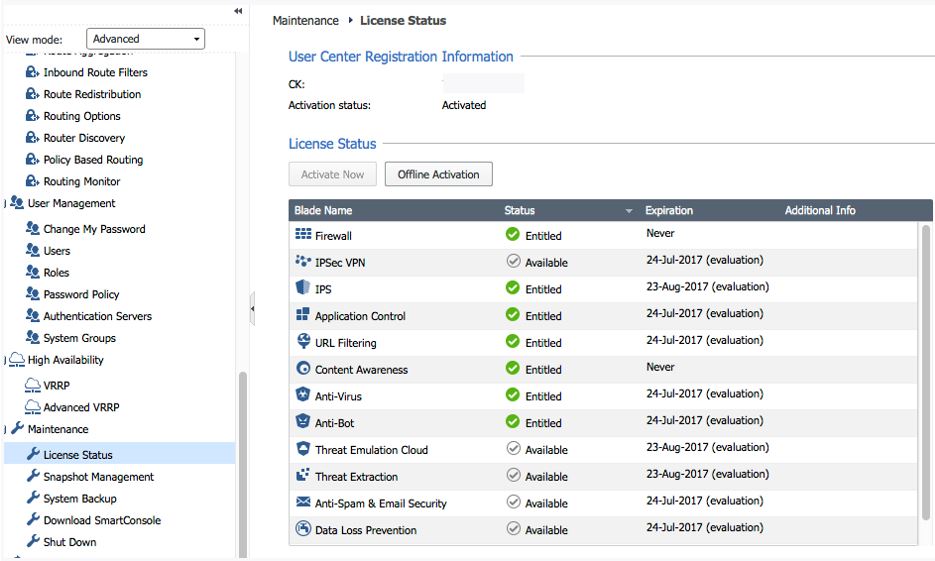Click the Threat Emulation Cloud icon
The width and height of the screenshot is (935, 561).
303,449
